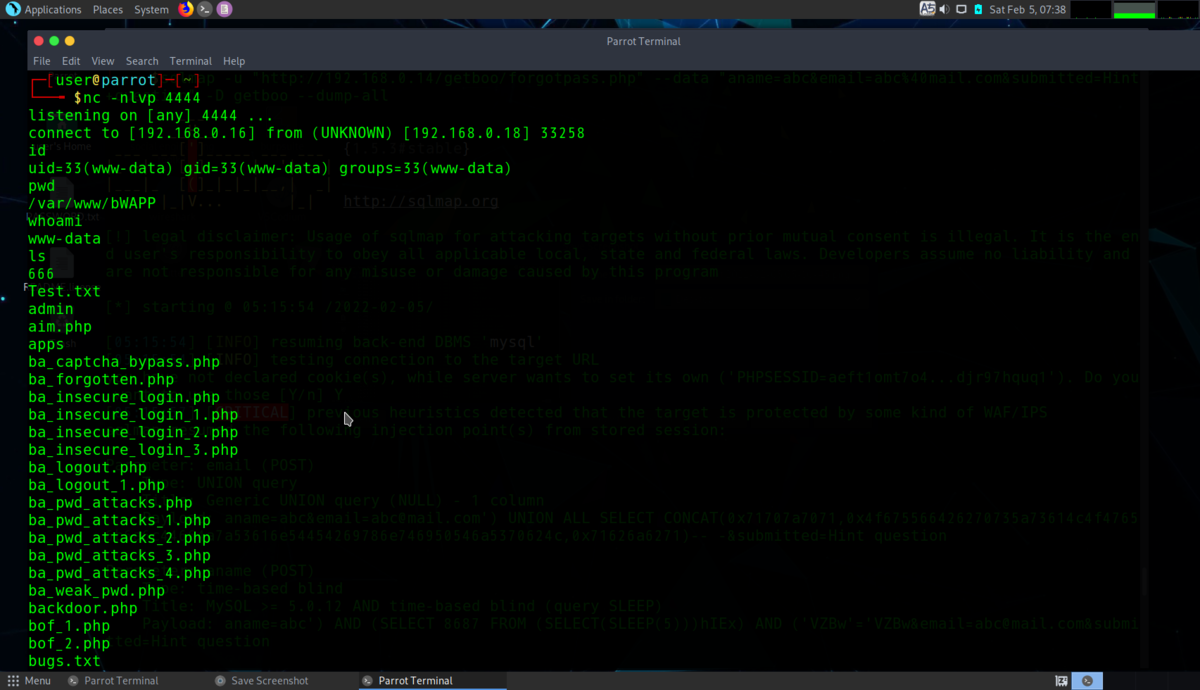Click 'ba_logout.php' file name
The height and width of the screenshot is (690, 1200).
pyautogui.click(x=87, y=467)
